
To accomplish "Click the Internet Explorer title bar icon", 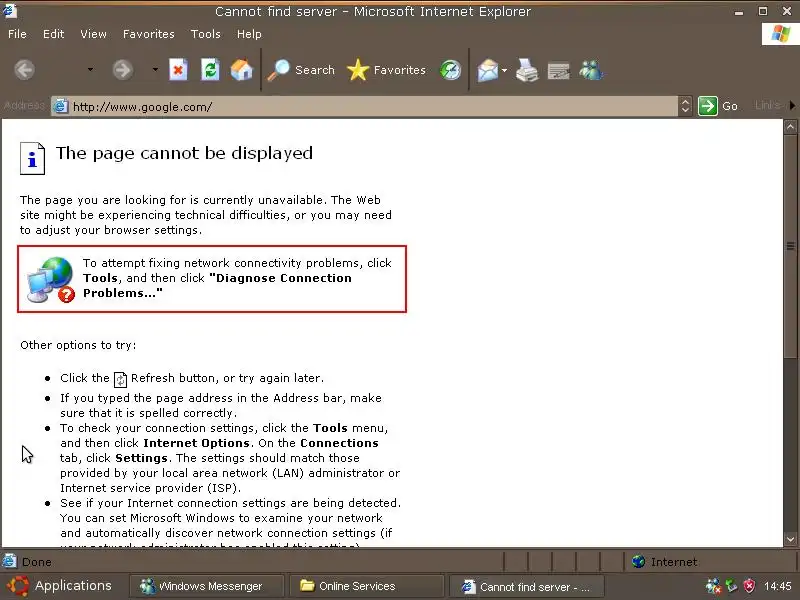I will (x=10, y=10).
